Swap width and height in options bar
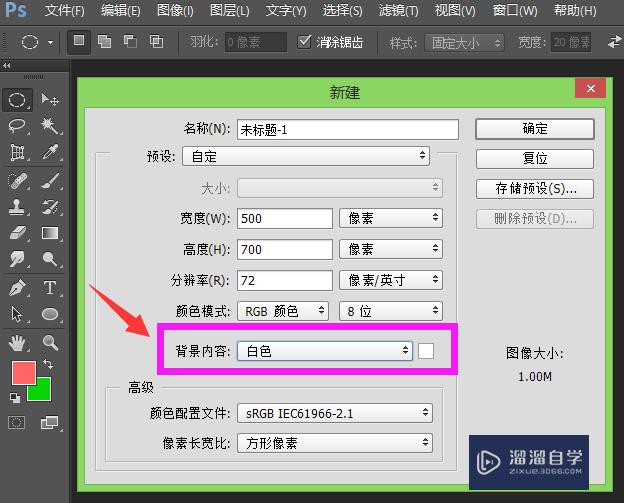The height and width of the screenshot is (503, 624). tap(614, 42)
